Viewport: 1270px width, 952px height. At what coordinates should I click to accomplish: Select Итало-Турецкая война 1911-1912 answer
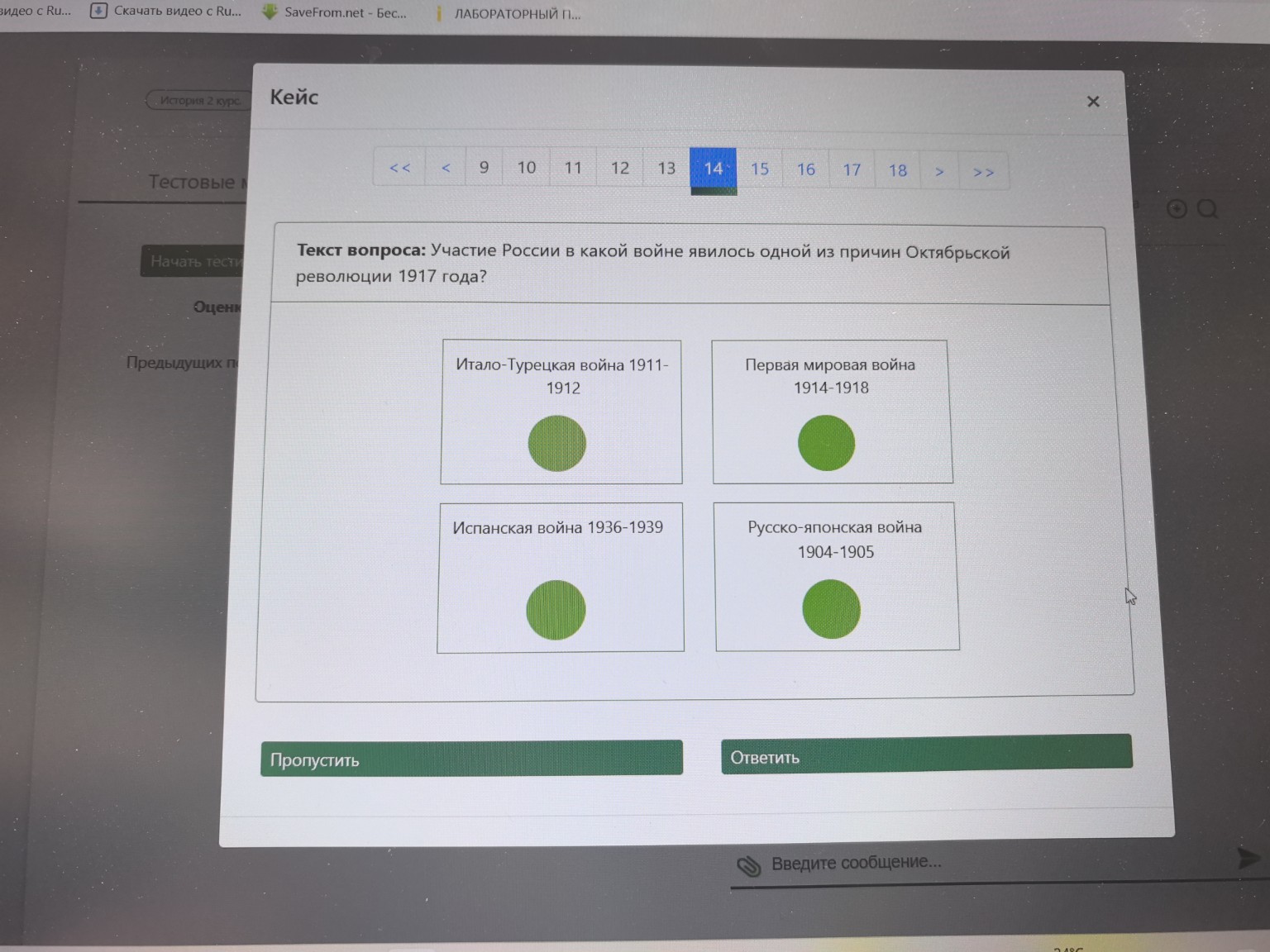tap(556, 444)
